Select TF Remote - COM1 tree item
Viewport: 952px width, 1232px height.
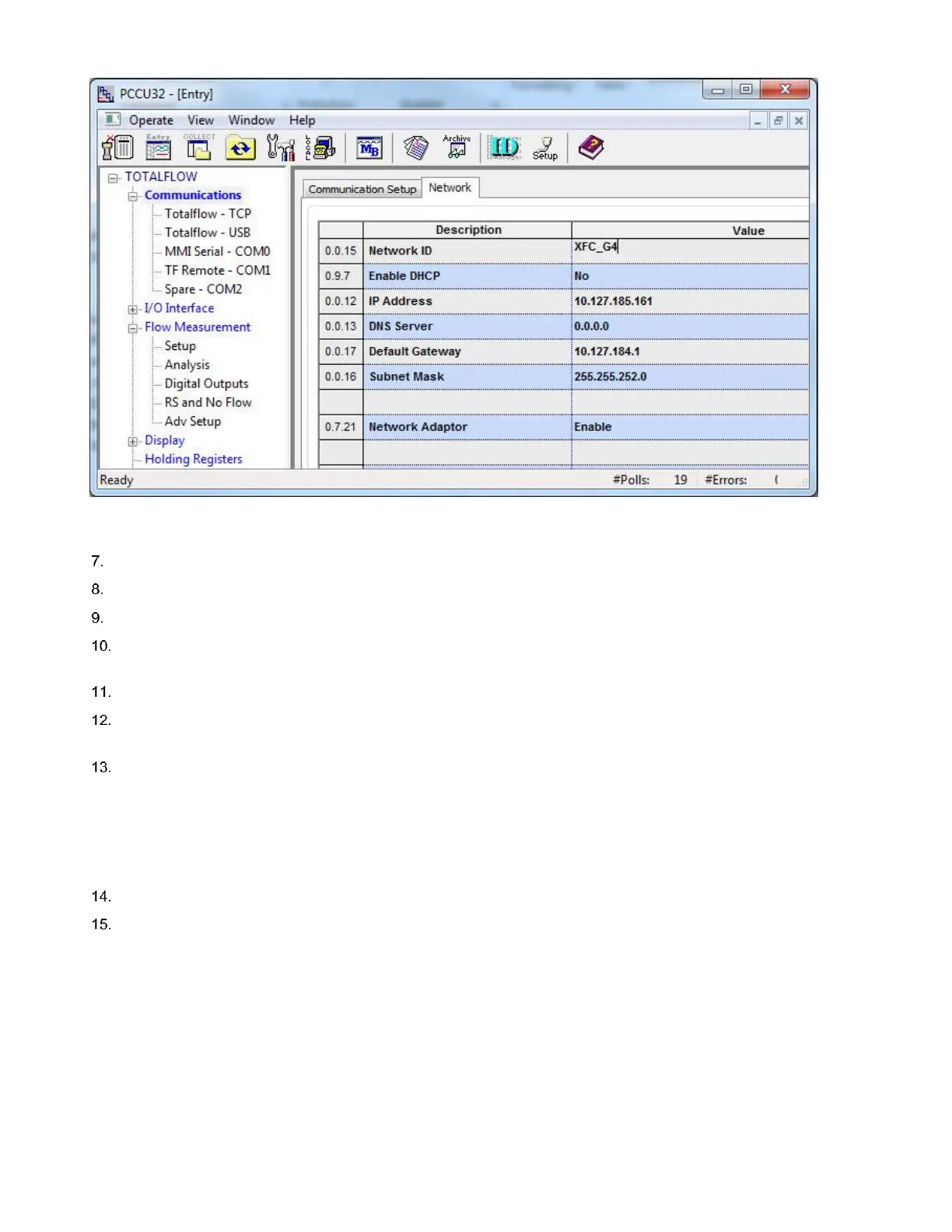218,270
